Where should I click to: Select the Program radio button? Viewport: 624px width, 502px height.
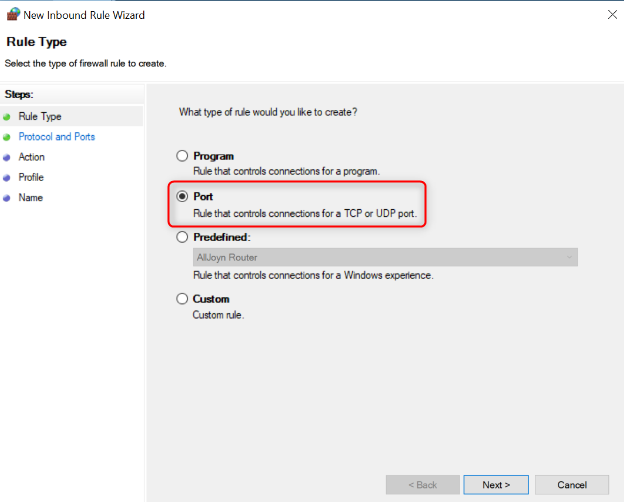[x=182, y=156]
